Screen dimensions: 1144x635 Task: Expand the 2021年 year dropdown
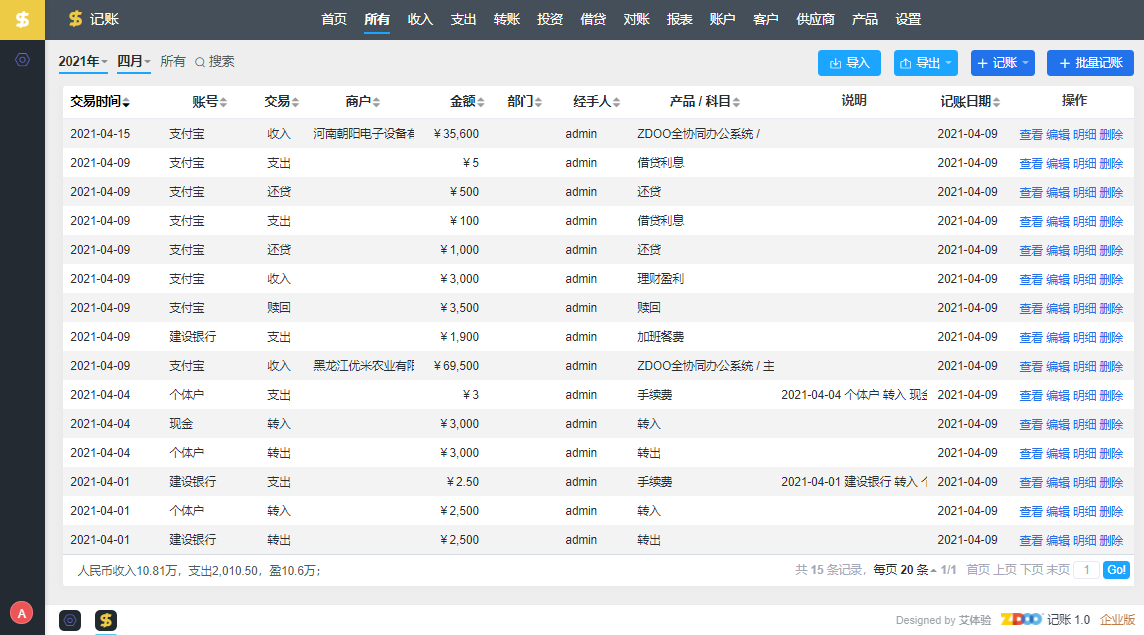83,62
